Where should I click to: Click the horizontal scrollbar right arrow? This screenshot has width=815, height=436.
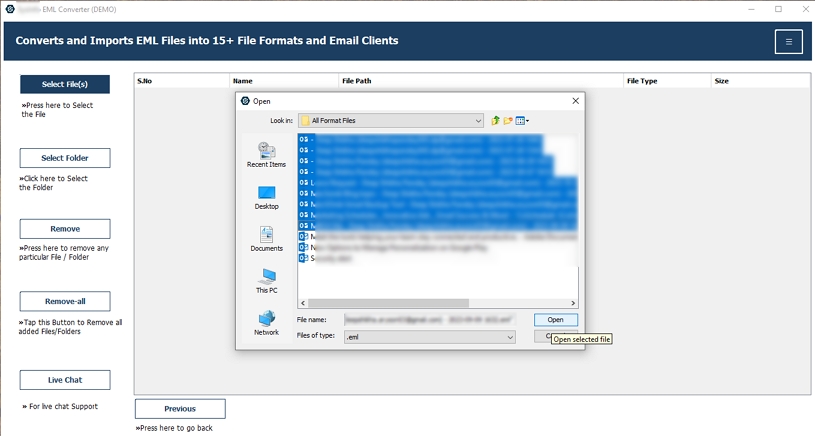pyautogui.click(x=573, y=303)
